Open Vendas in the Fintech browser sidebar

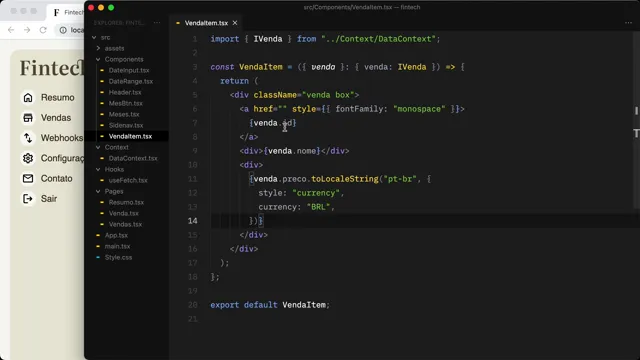(x=56, y=118)
